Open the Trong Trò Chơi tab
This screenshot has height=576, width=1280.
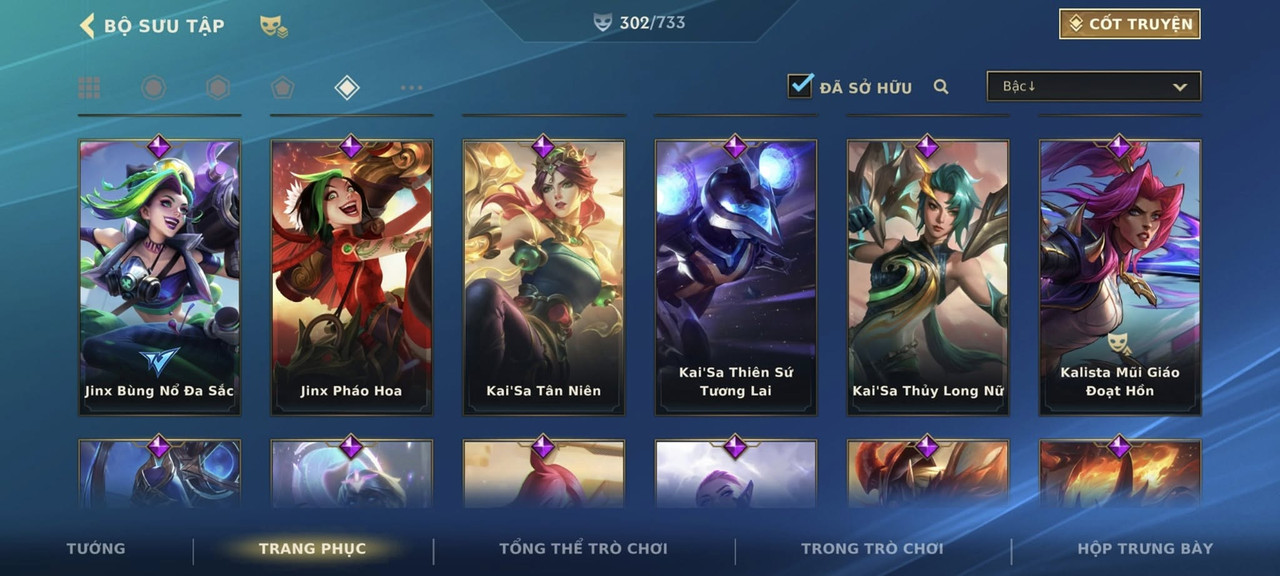872,548
